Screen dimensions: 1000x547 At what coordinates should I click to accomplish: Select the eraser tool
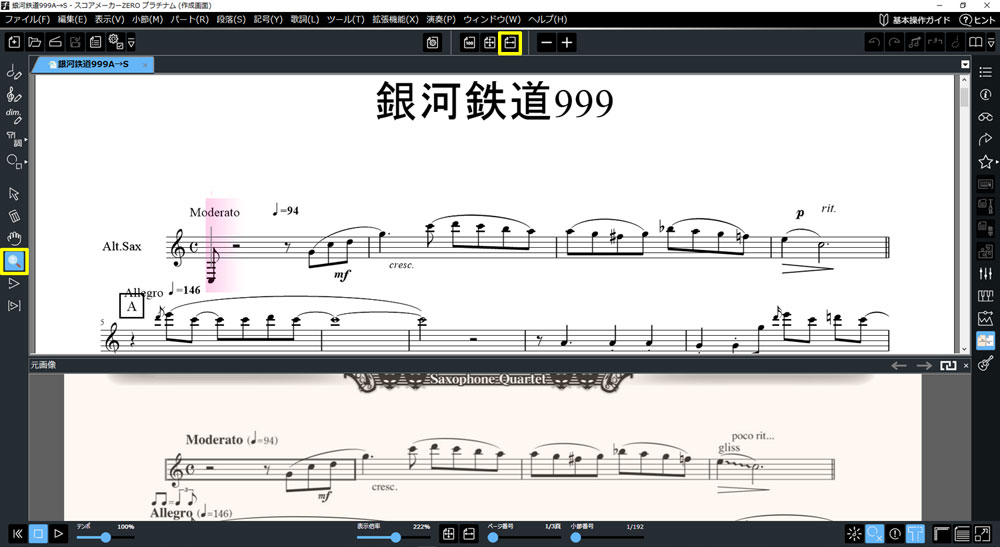(13, 216)
